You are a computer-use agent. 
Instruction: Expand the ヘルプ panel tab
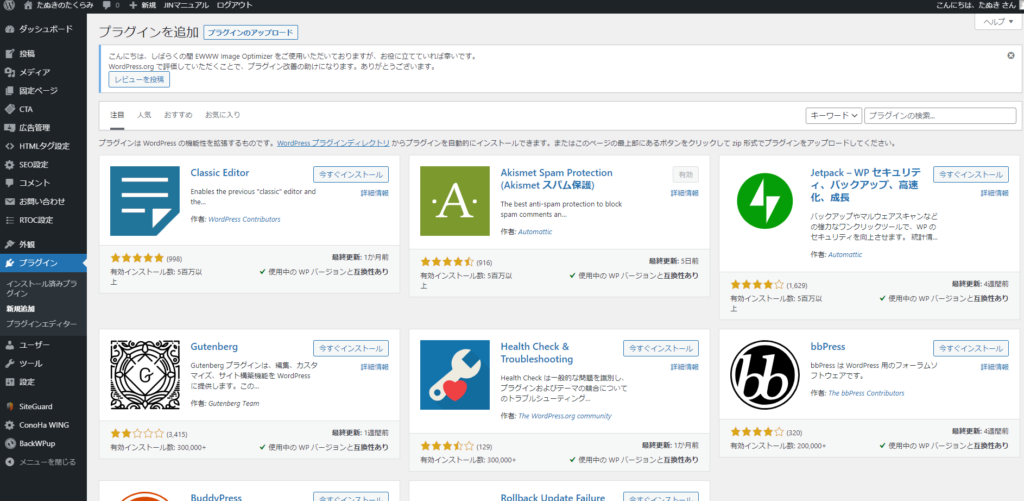(x=998, y=22)
